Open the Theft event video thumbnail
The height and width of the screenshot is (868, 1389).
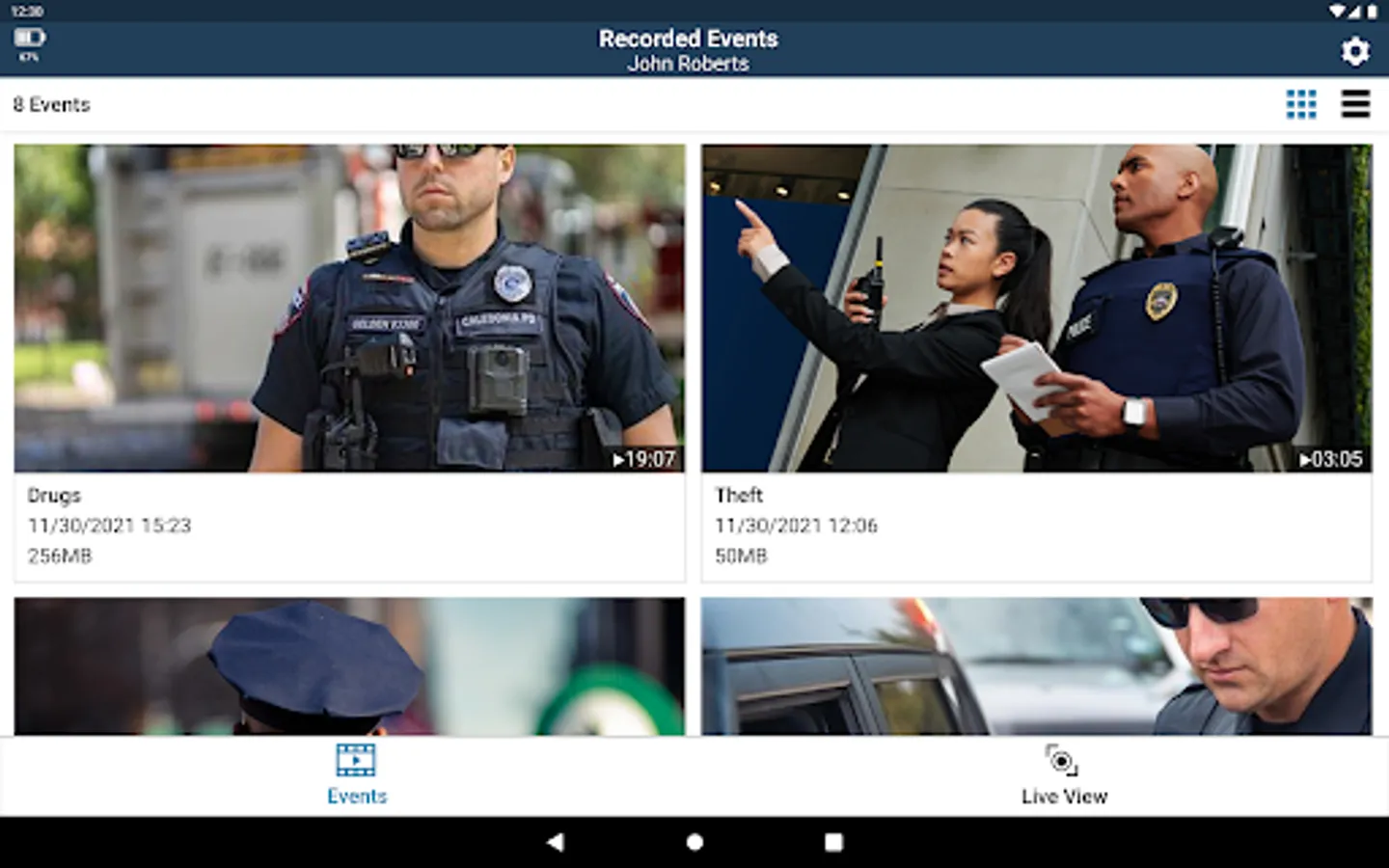[1036, 308]
